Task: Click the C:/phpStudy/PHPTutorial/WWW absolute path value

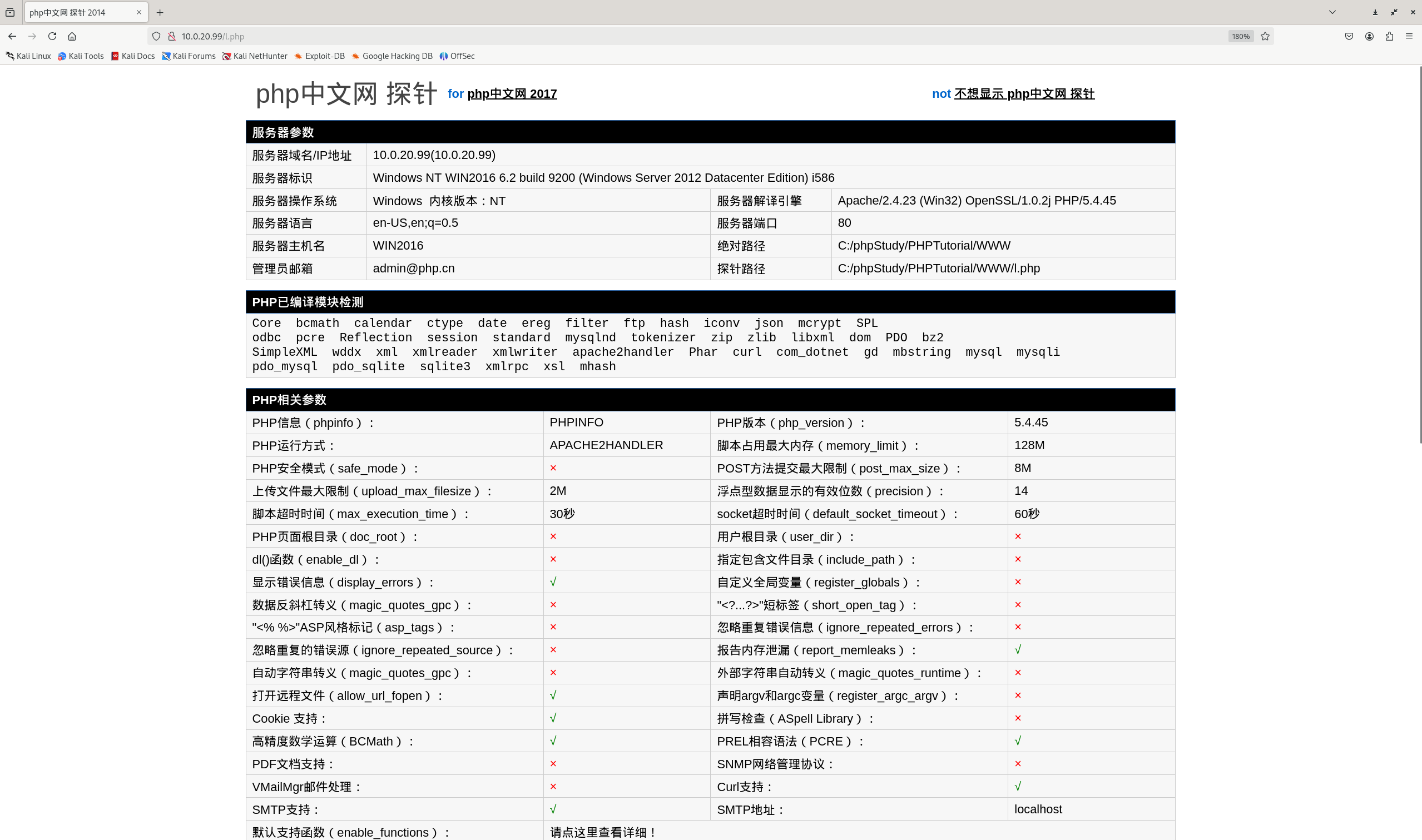Action: (x=924, y=246)
